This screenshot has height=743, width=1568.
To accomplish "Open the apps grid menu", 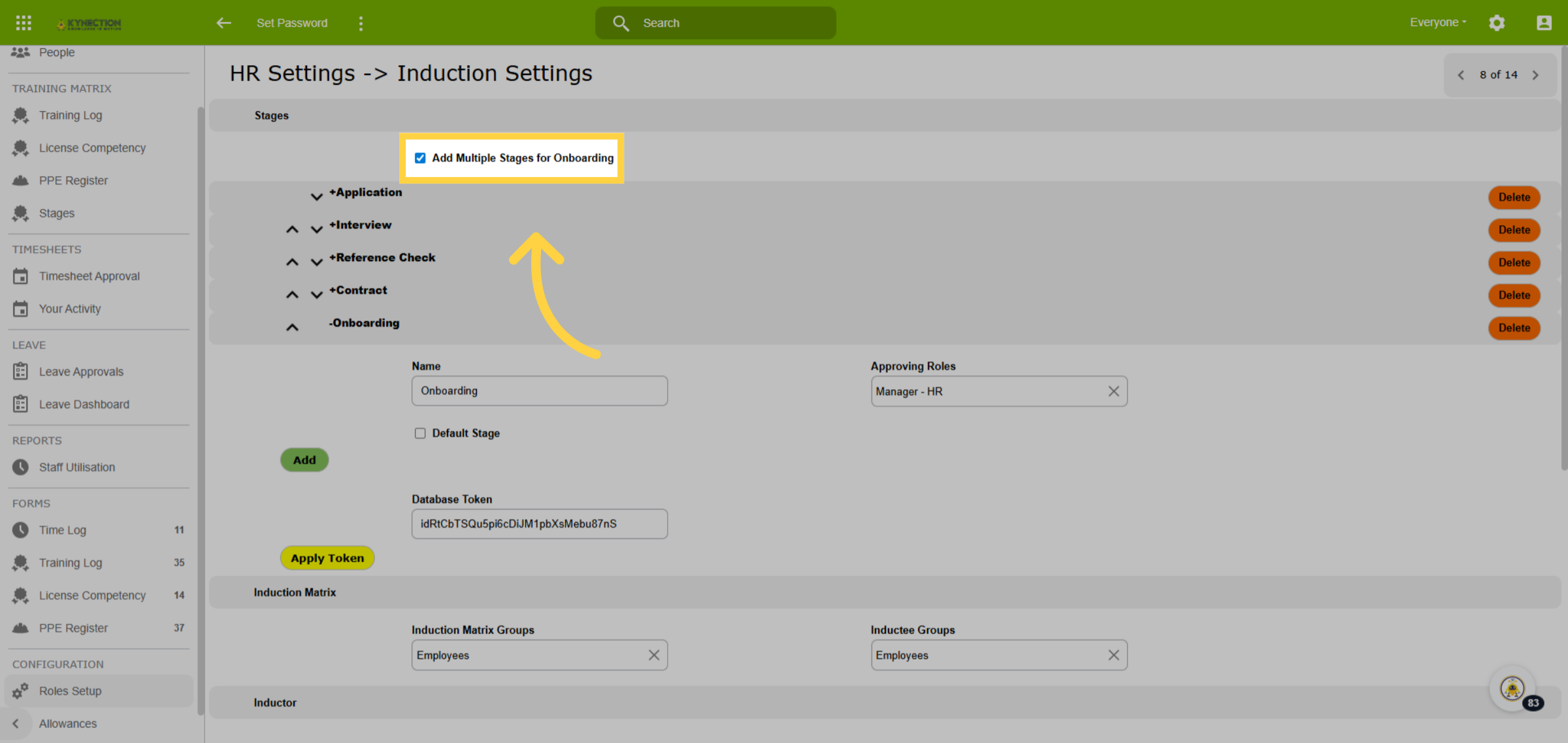I will click(24, 23).
